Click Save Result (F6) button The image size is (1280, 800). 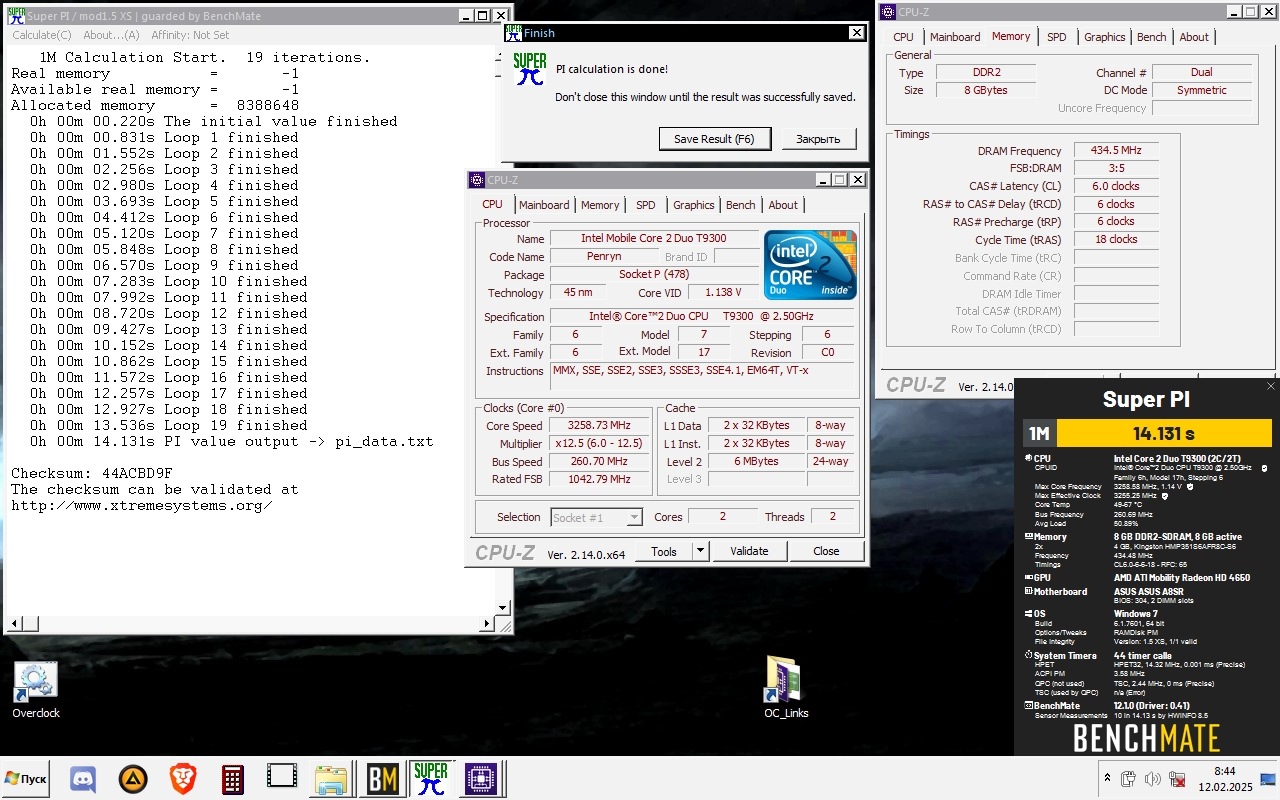click(x=714, y=139)
